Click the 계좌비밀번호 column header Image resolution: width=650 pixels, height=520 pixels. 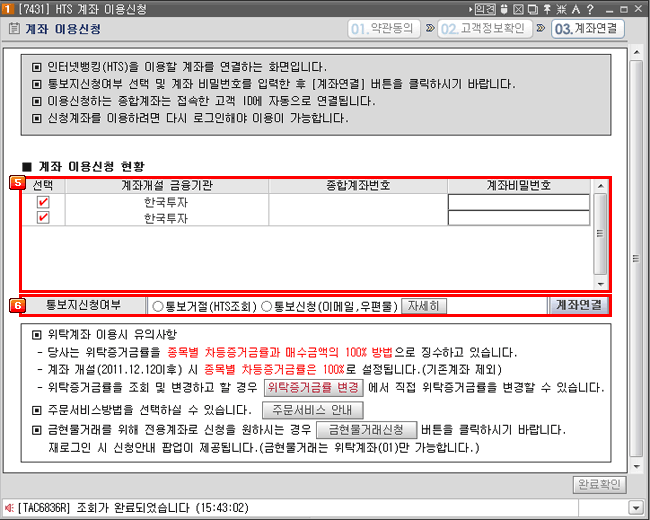click(x=519, y=185)
